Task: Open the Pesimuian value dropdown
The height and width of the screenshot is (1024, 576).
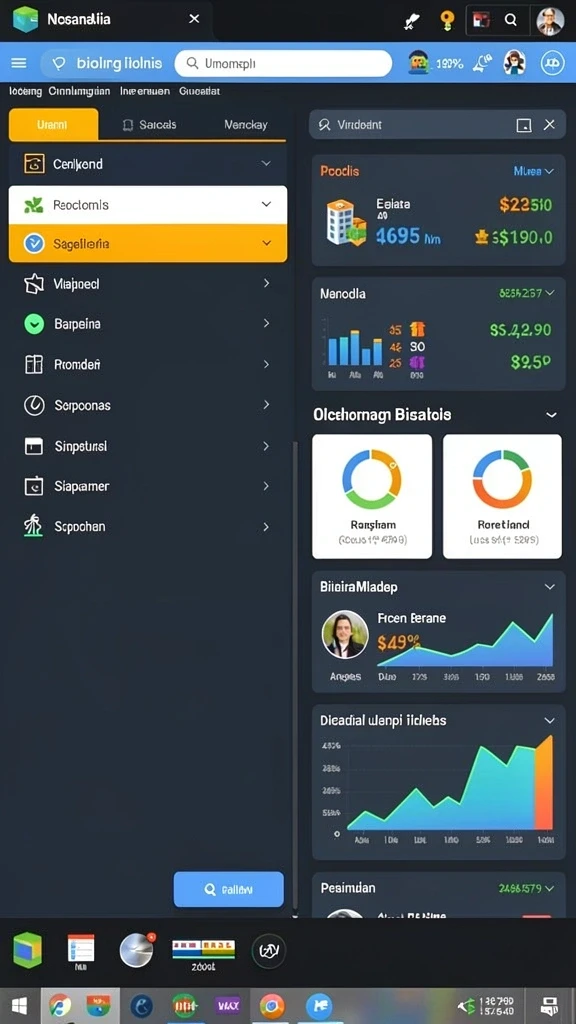Action: tap(527, 888)
